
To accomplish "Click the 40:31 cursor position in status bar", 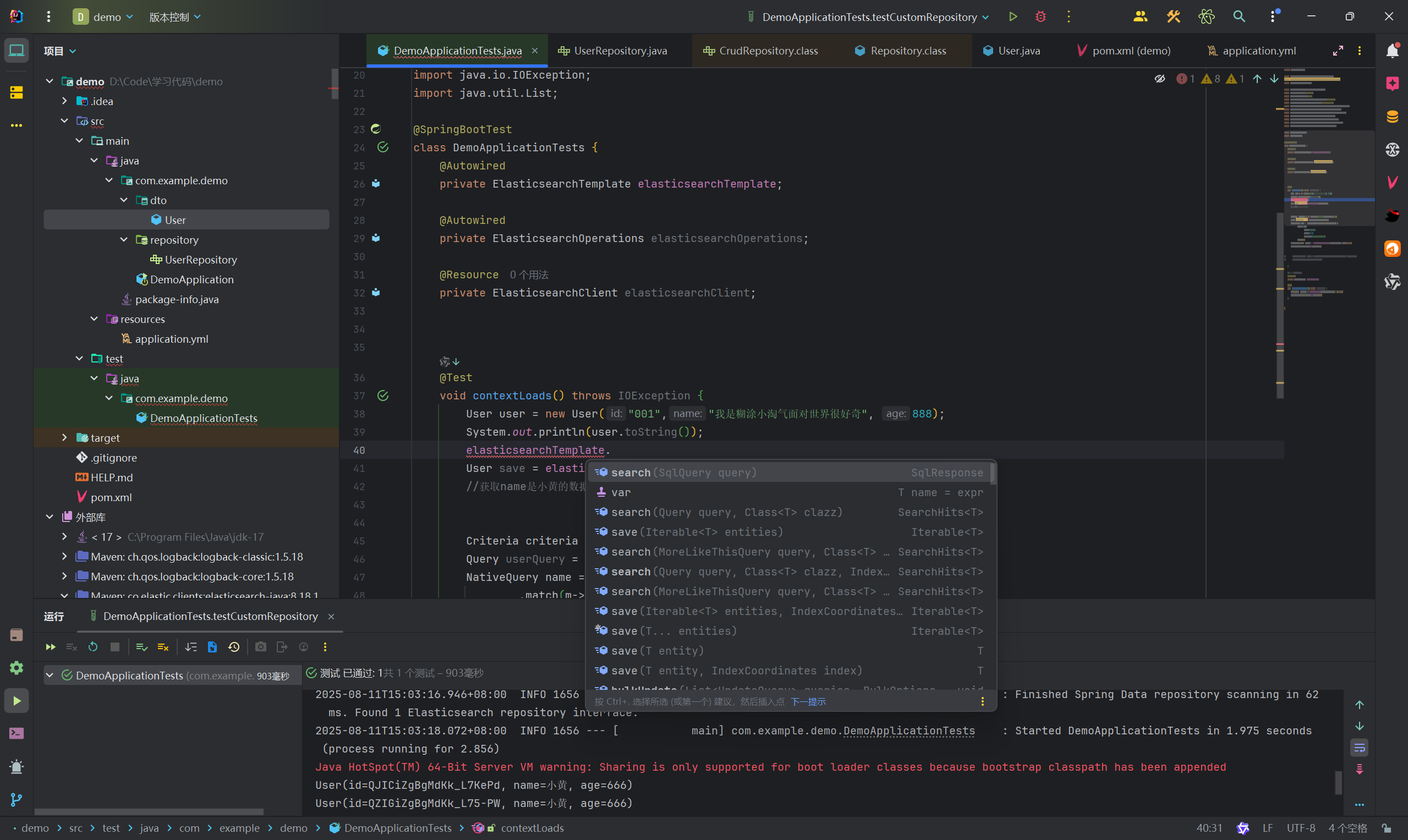I will (x=1209, y=828).
